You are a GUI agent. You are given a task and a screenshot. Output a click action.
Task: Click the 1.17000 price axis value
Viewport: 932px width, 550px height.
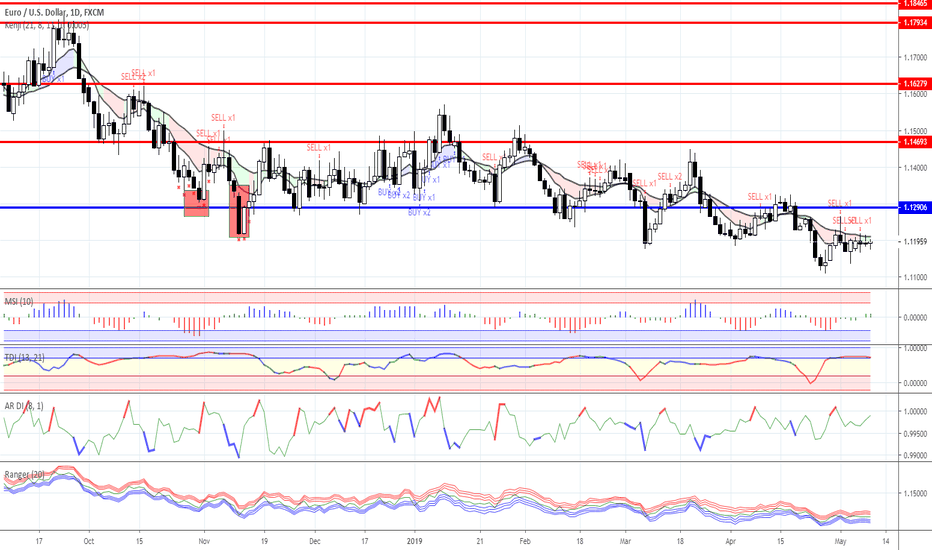pyautogui.click(x=915, y=58)
